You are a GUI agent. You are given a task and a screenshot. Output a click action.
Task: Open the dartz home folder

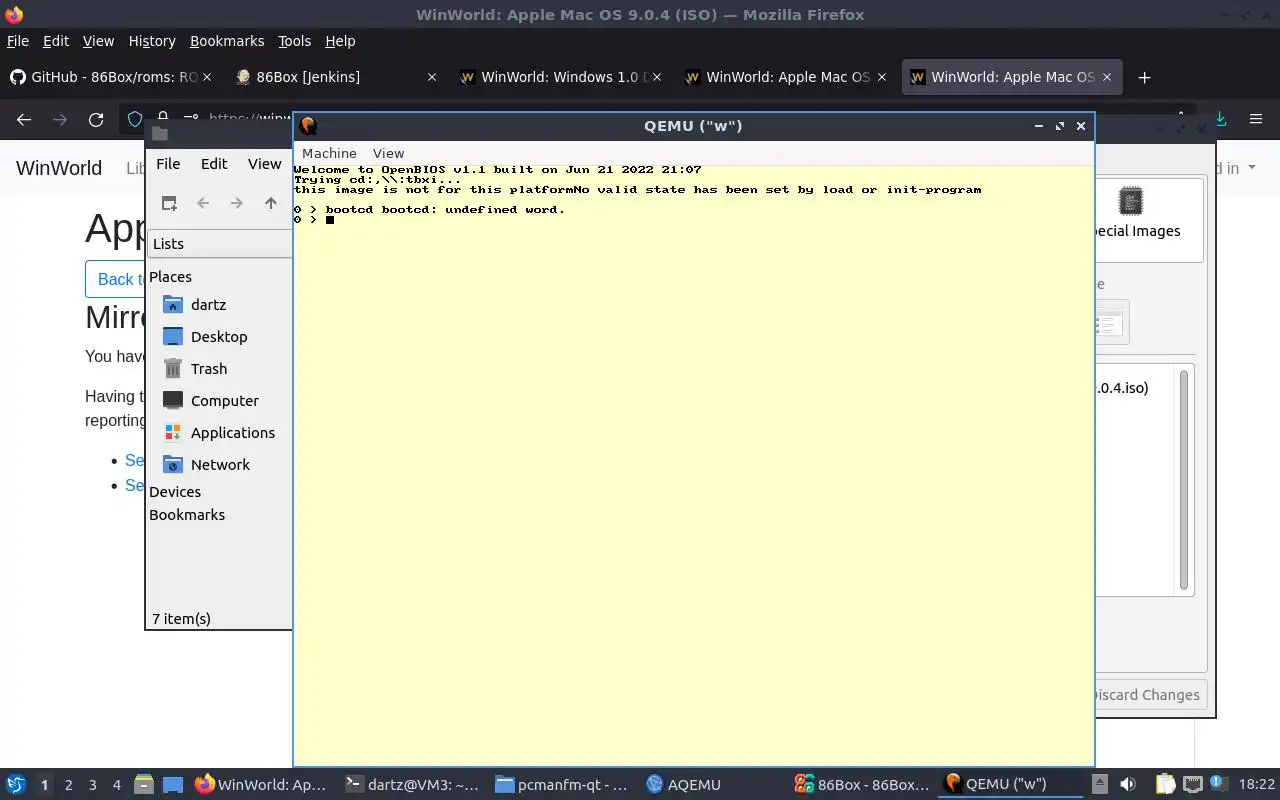pyautogui.click(x=208, y=305)
